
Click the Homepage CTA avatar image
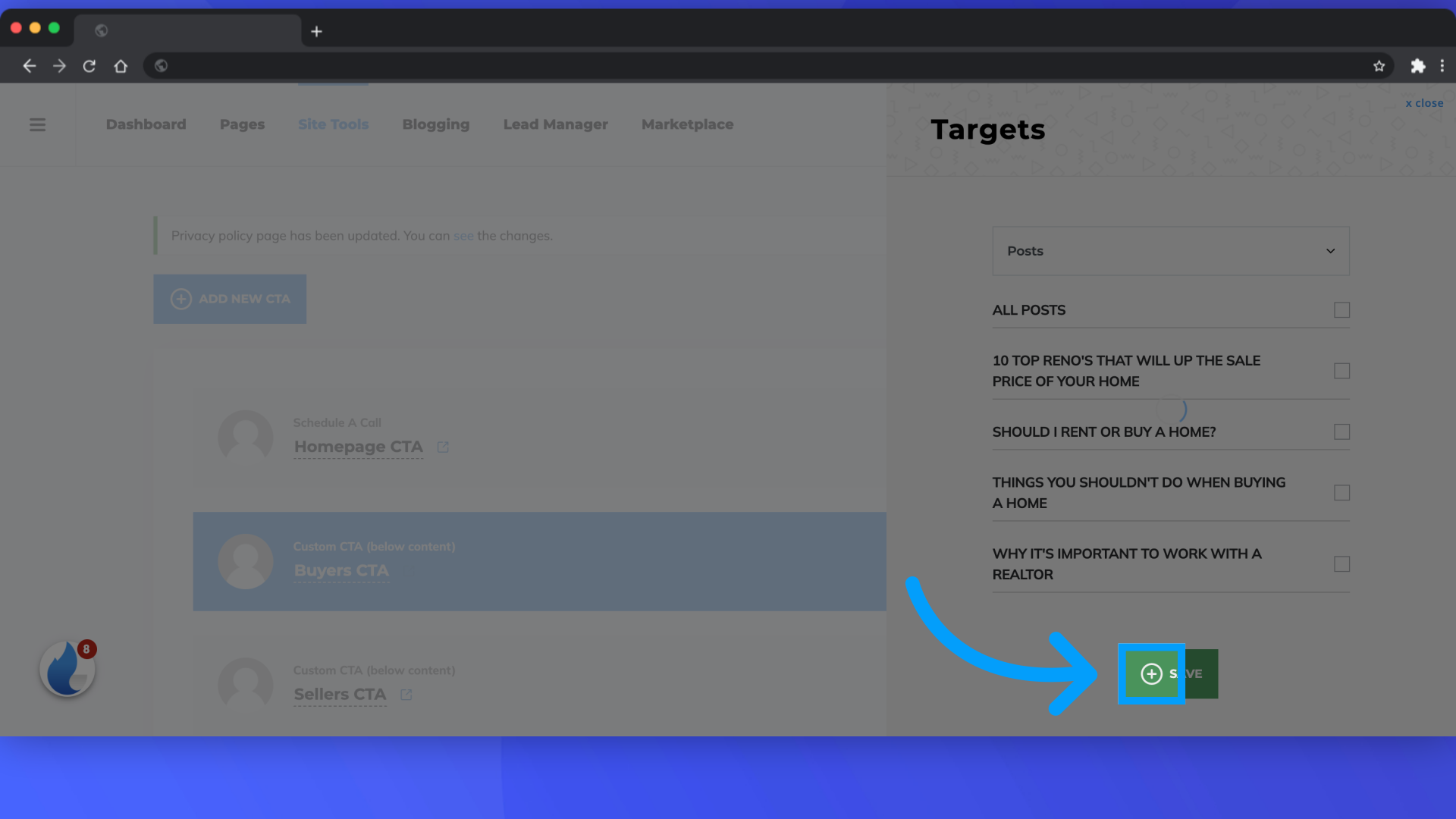246,438
